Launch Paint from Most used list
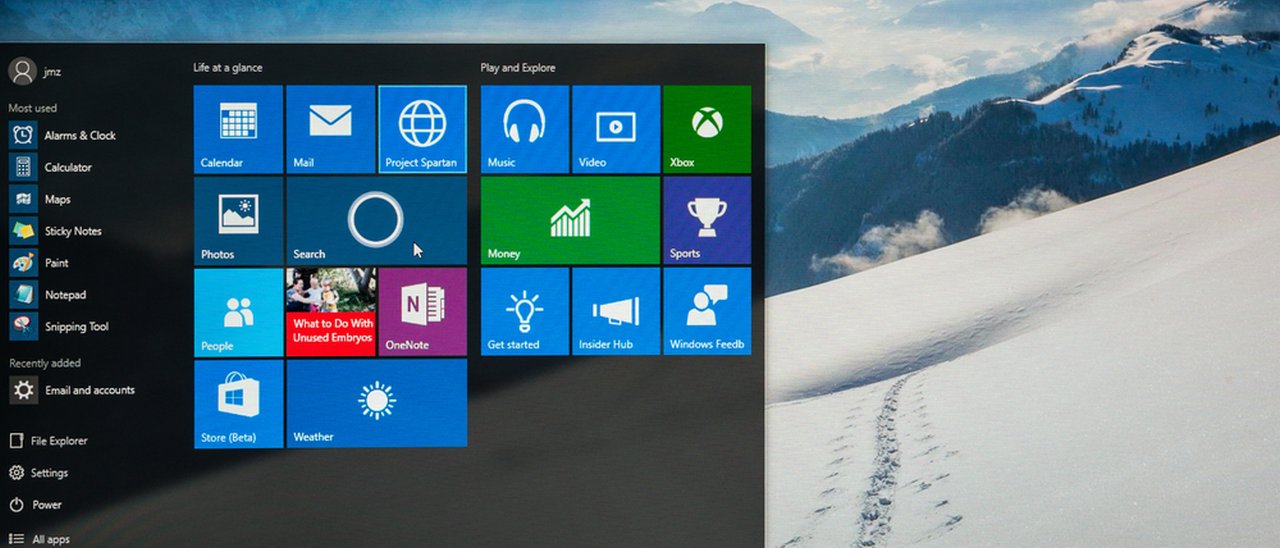Image resolution: width=1280 pixels, height=548 pixels. tap(40, 263)
